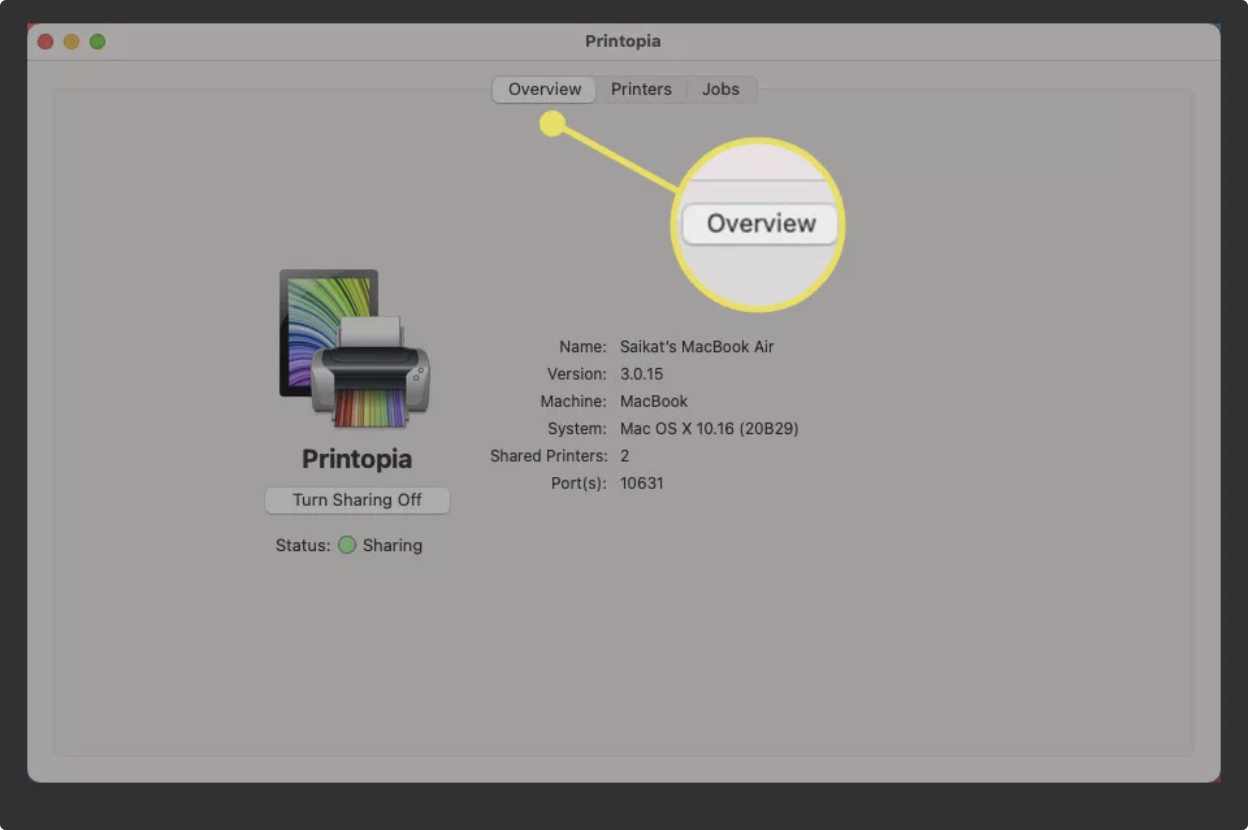Click the version number 3.0.15
This screenshot has height=830, width=1250.
[x=641, y=374]
